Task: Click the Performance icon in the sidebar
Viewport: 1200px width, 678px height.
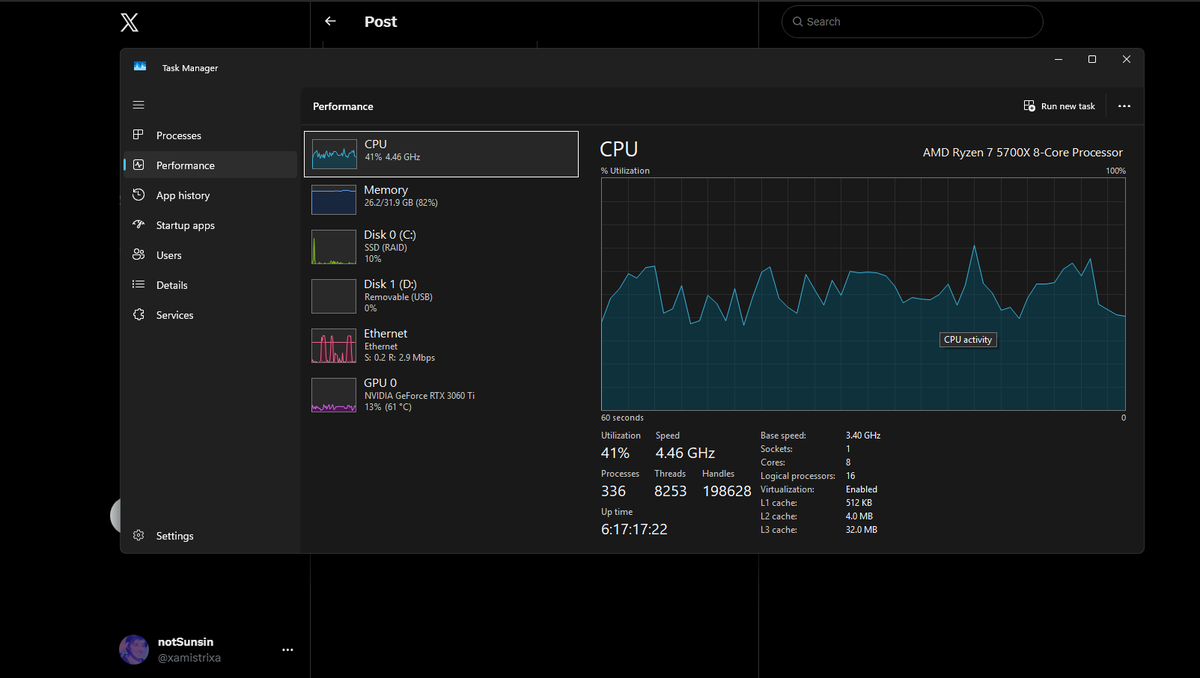Action: [x=138, y=165]
